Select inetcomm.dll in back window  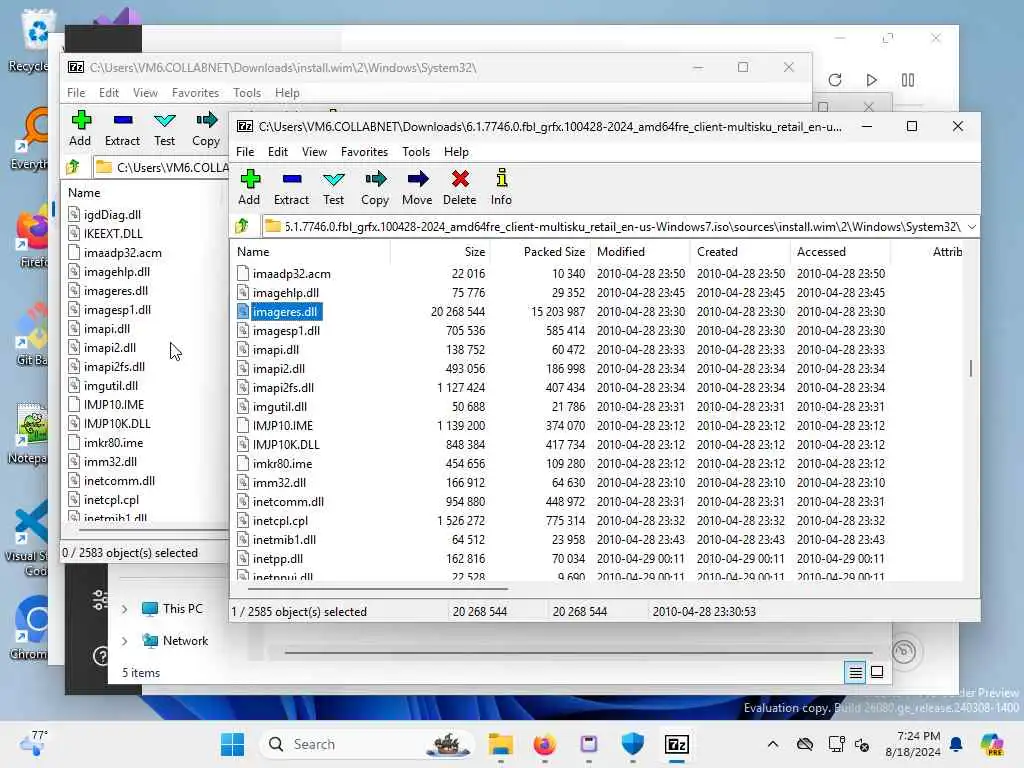pyautogui.click(x=120, y=481)
